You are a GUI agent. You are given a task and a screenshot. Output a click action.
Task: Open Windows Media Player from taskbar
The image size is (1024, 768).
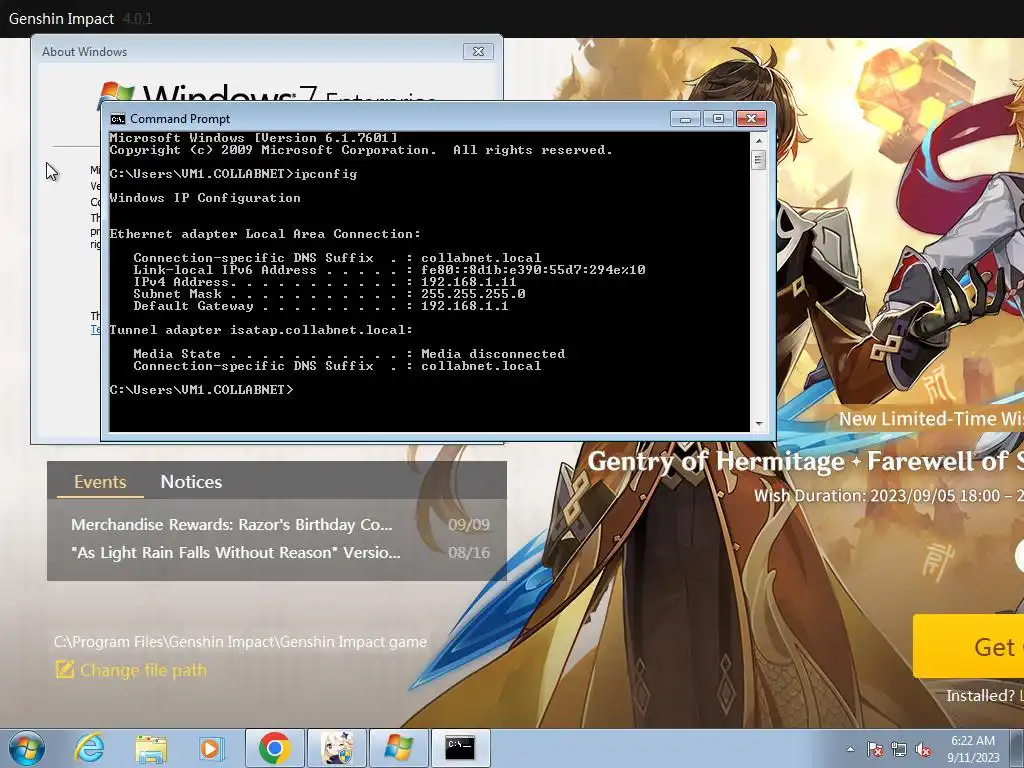211,748
